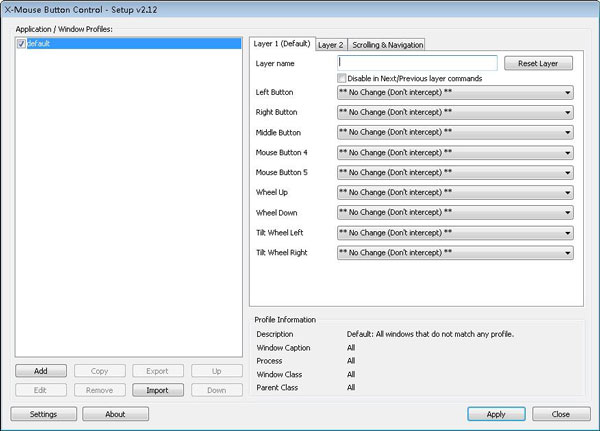Toggle the default profile checkbox
The height and width of the screenshot is (431, 600).
(x=21, y=44)
